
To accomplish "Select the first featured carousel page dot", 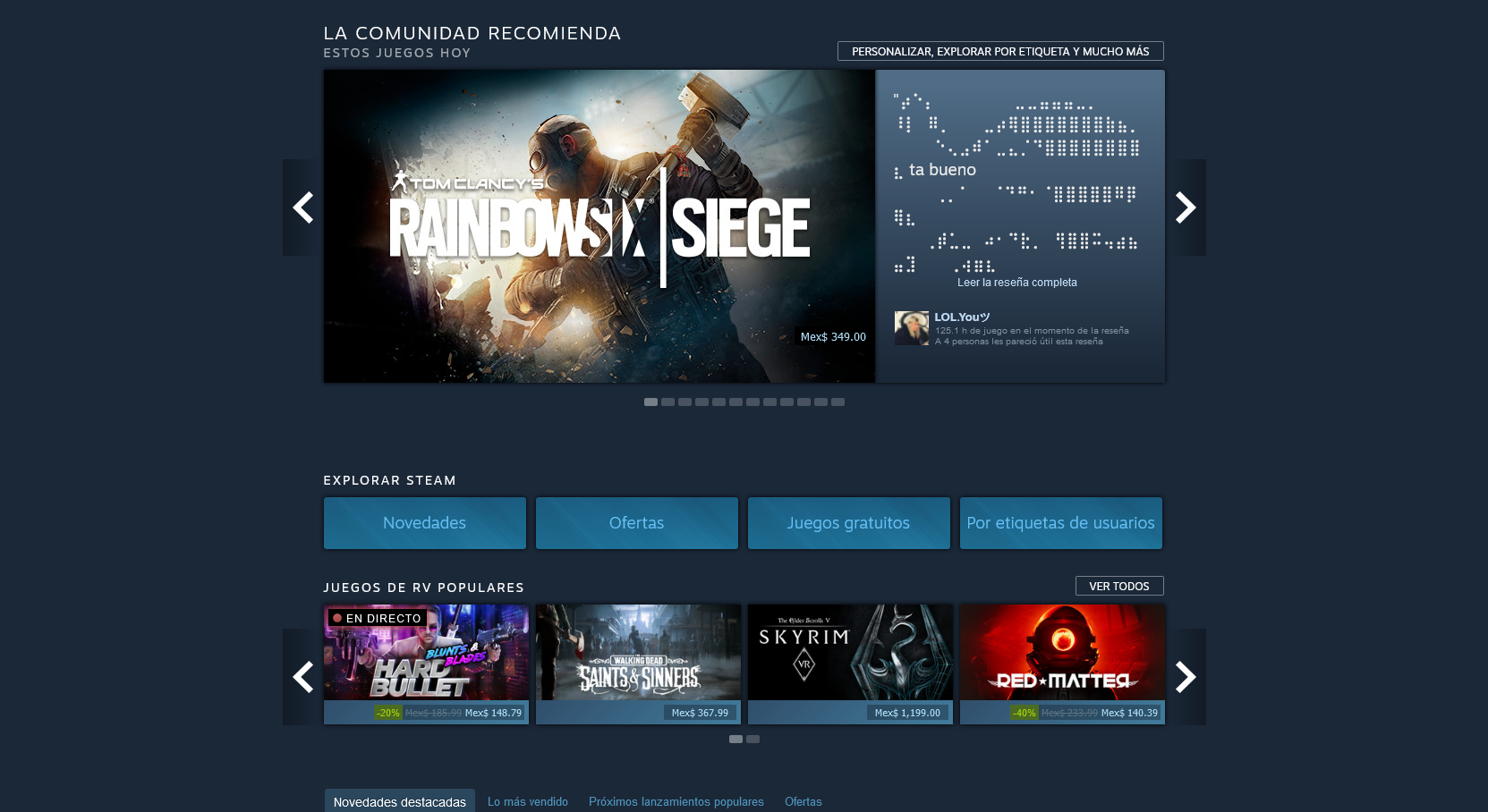I will (x=650, y=402).
